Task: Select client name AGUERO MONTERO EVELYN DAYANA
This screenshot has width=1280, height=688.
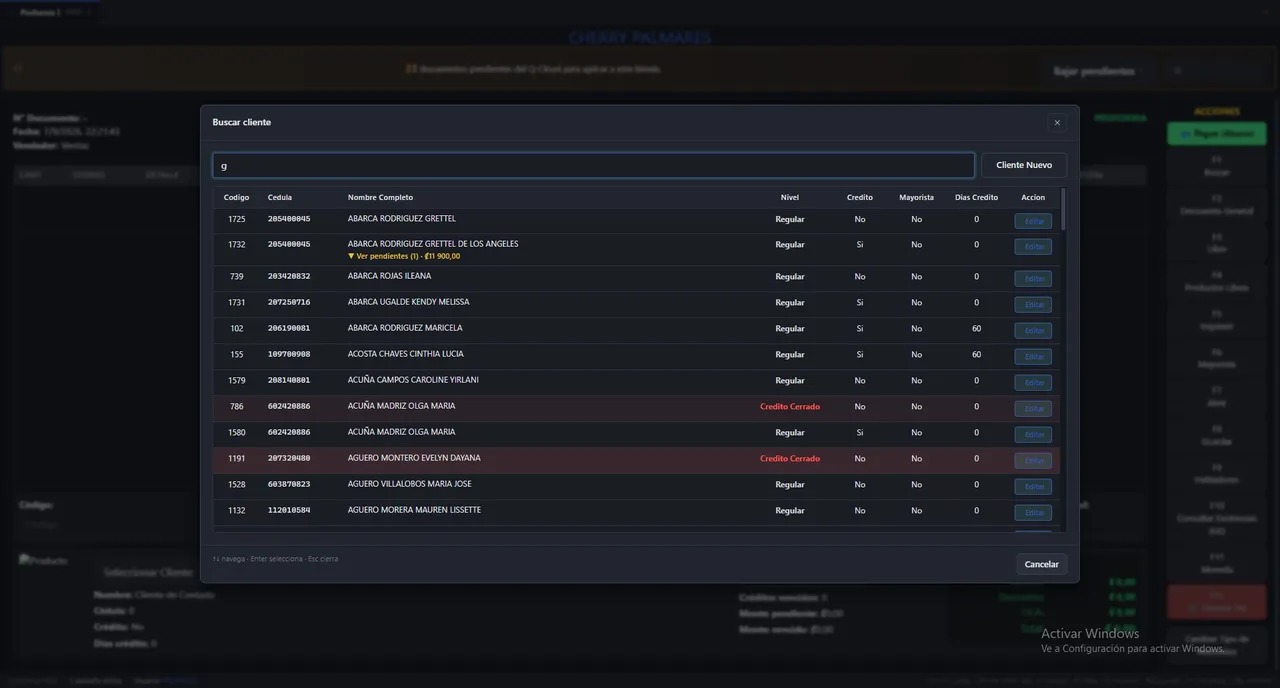Action: (414, 458)
